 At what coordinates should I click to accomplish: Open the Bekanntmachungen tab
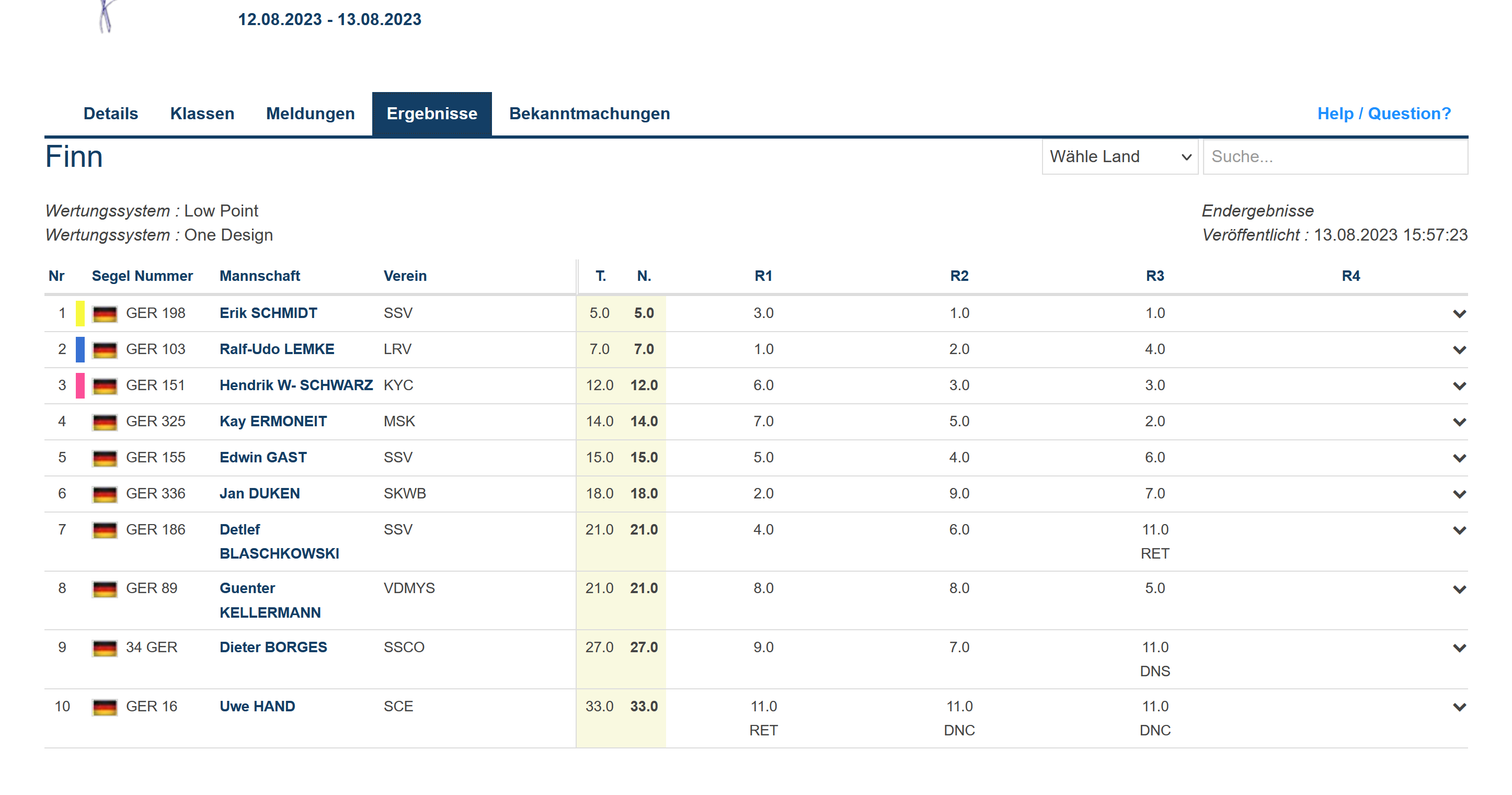pos(589,113)
